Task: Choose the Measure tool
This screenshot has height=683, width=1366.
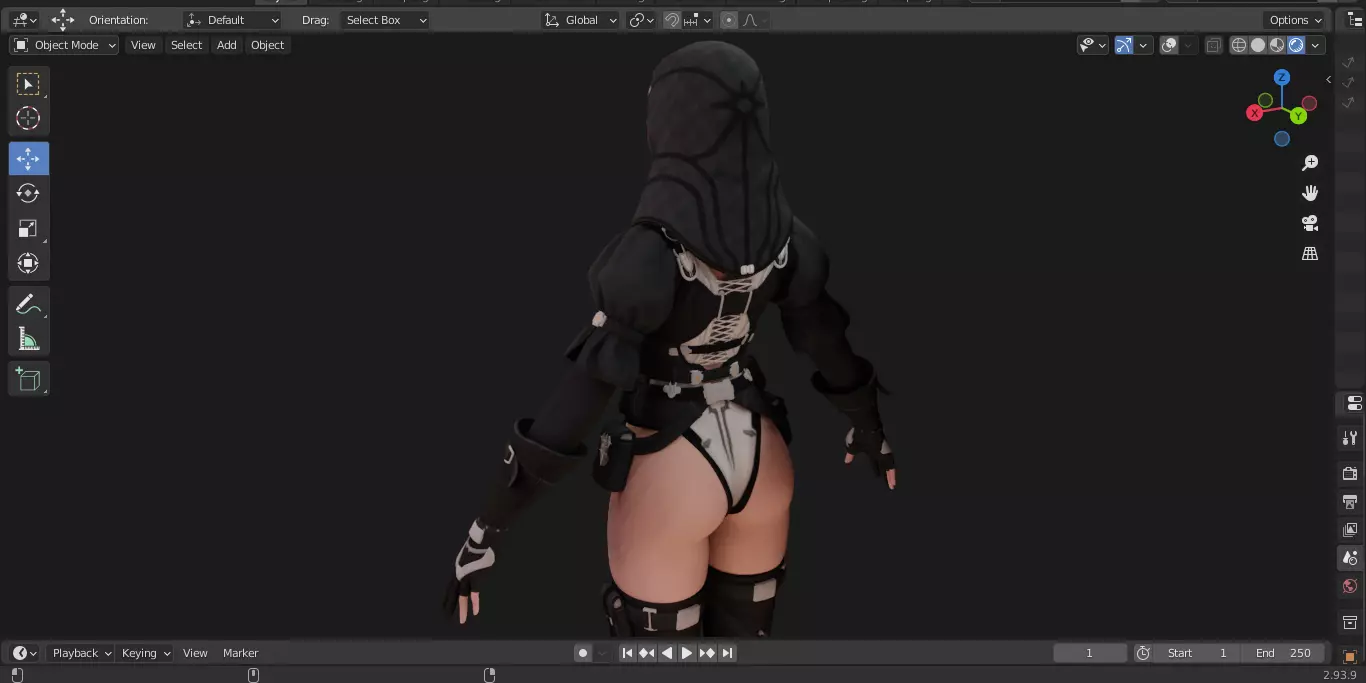Action: pyautogui.click(x=28, y=340)
